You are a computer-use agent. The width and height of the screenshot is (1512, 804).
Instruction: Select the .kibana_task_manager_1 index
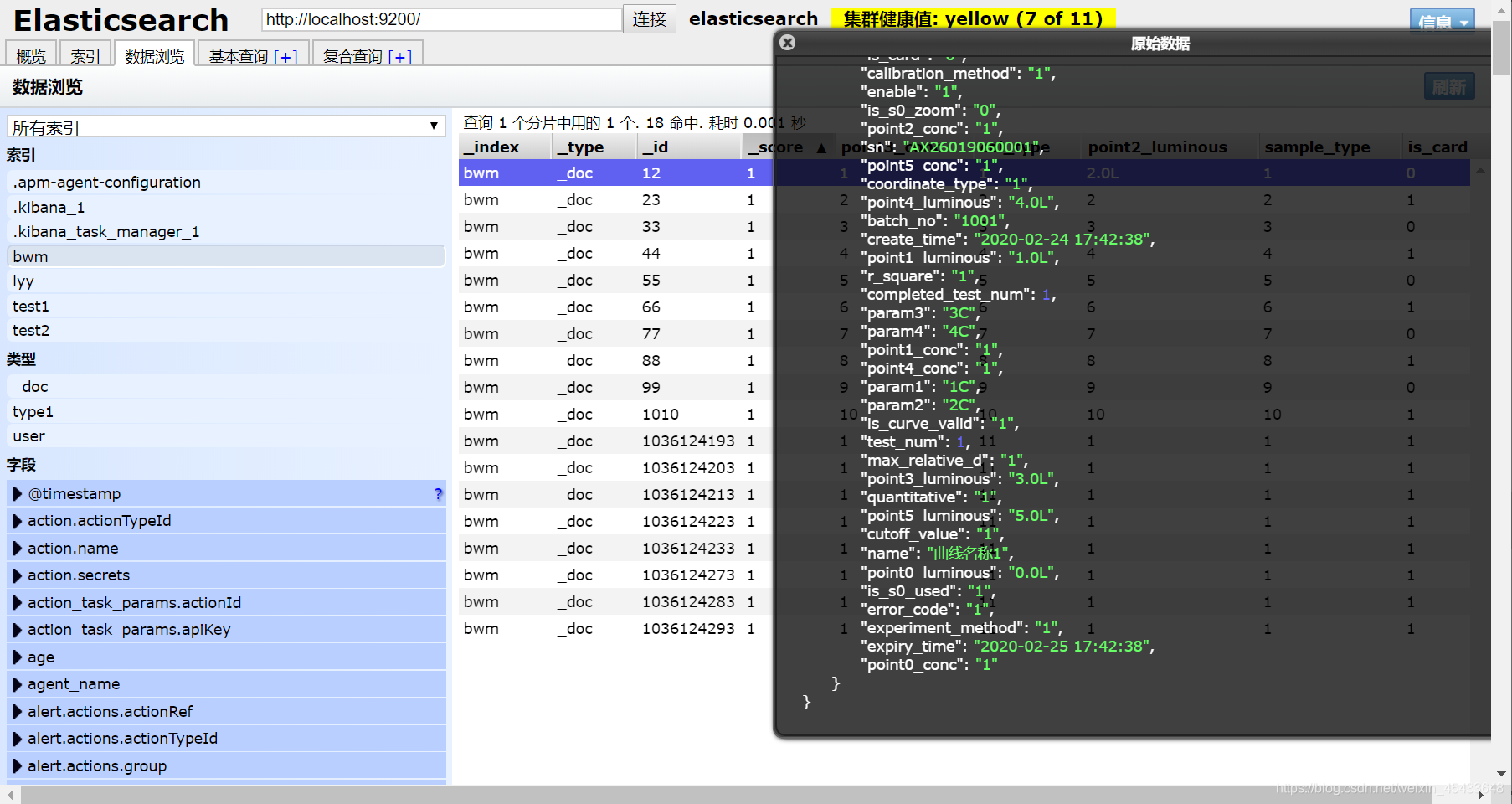tap(226, 232)
